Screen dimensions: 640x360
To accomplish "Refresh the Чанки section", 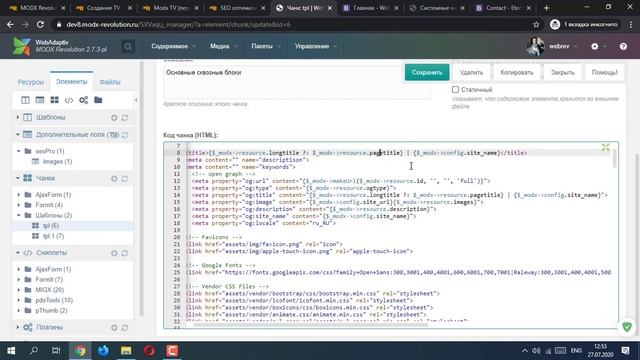I will coord(125,178).
